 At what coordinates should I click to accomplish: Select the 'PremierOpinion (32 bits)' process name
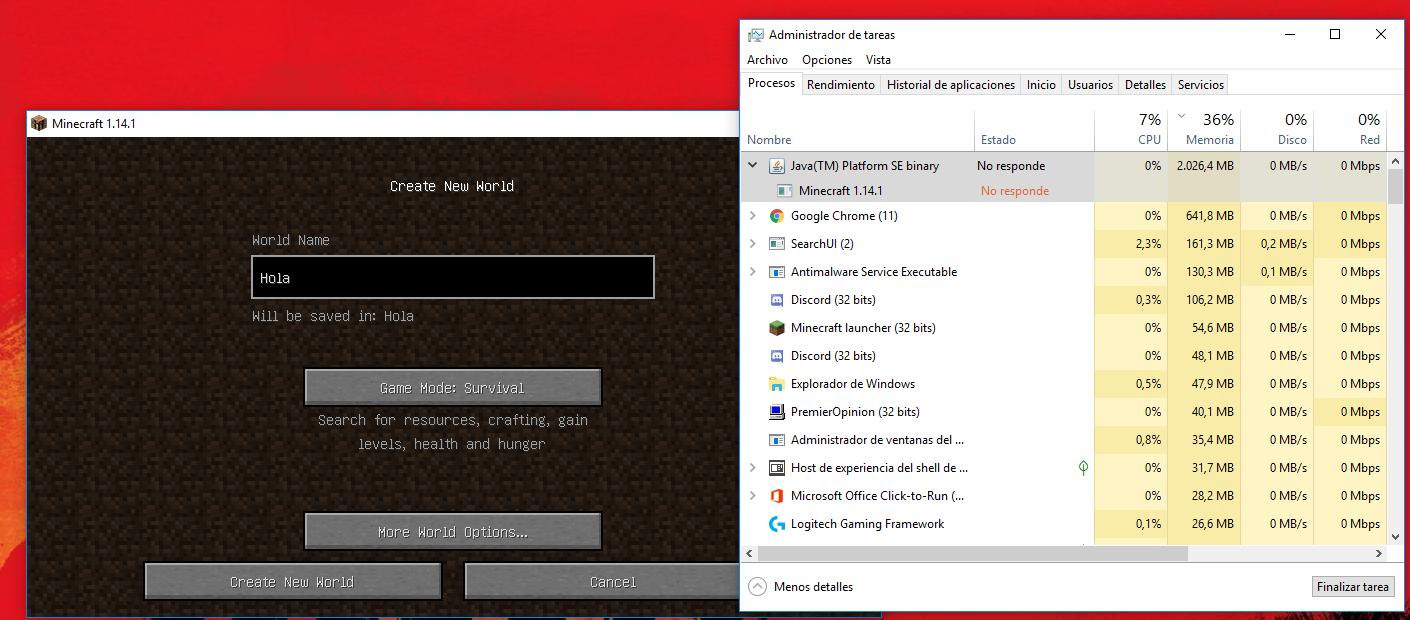(855, 412)
